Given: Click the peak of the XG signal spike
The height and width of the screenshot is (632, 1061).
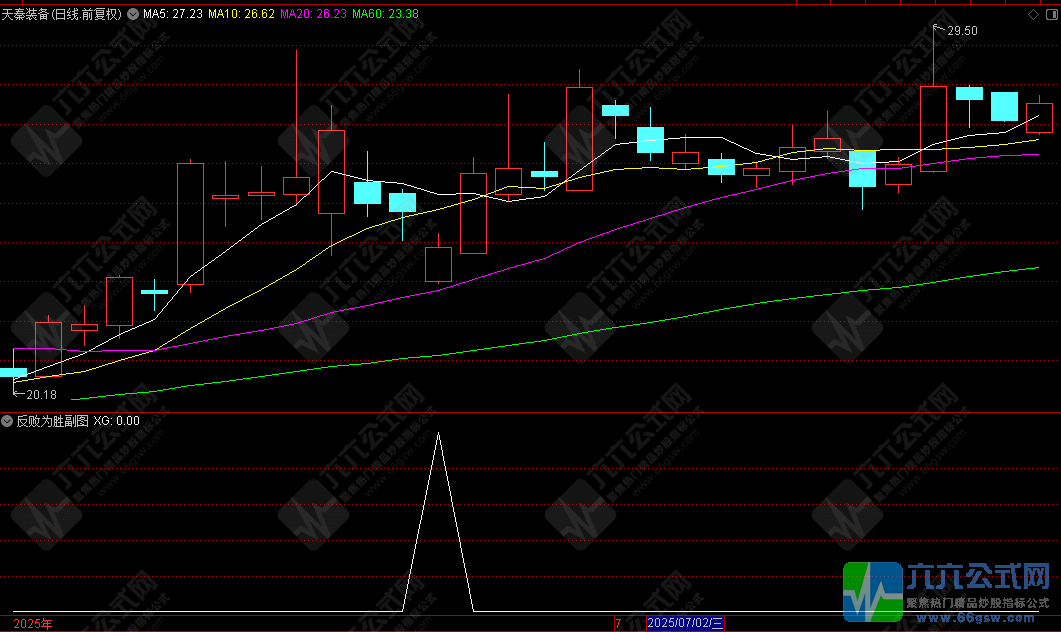Looking at the screenshot, I should 437,433.
